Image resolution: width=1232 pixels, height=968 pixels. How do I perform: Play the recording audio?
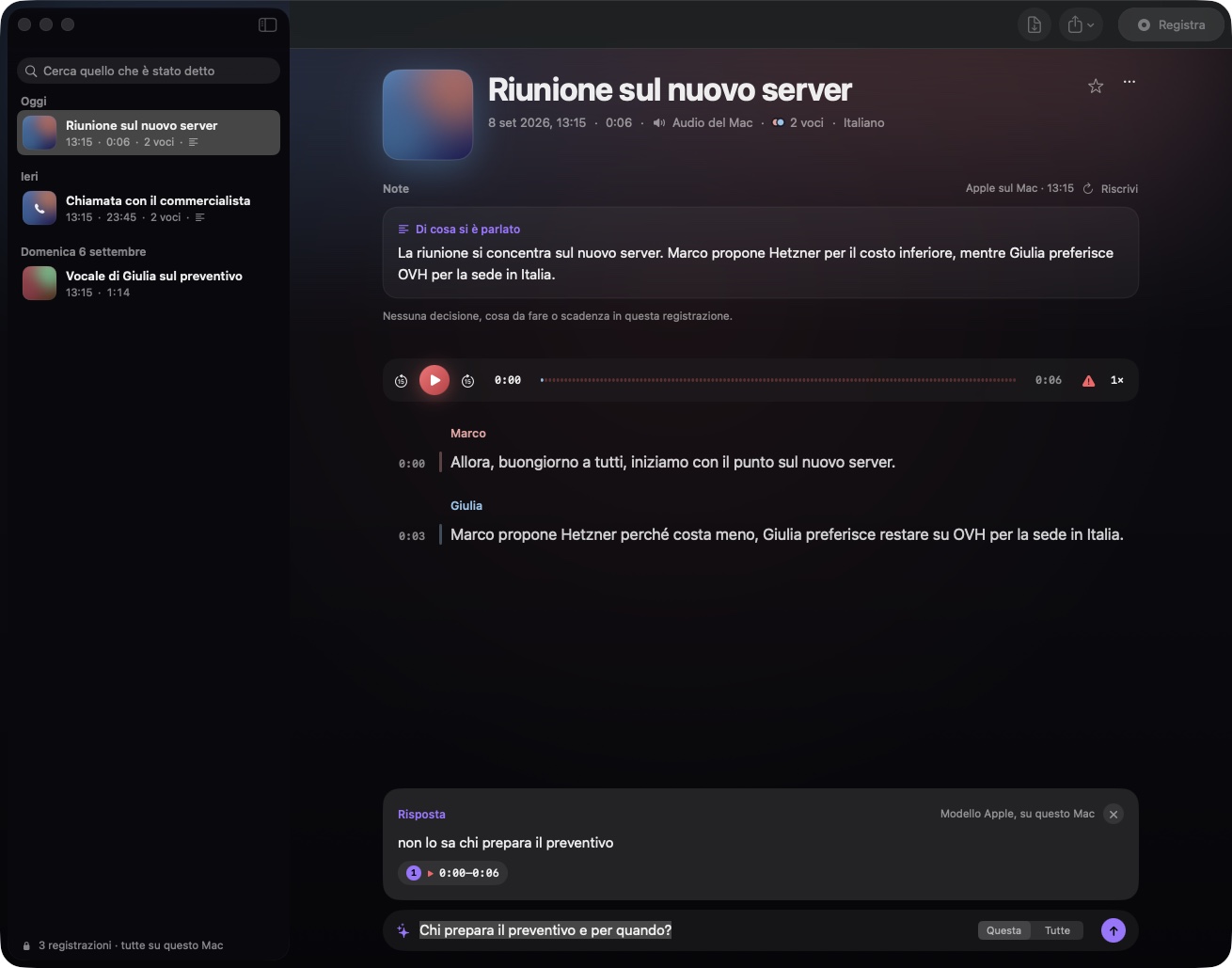434,380
